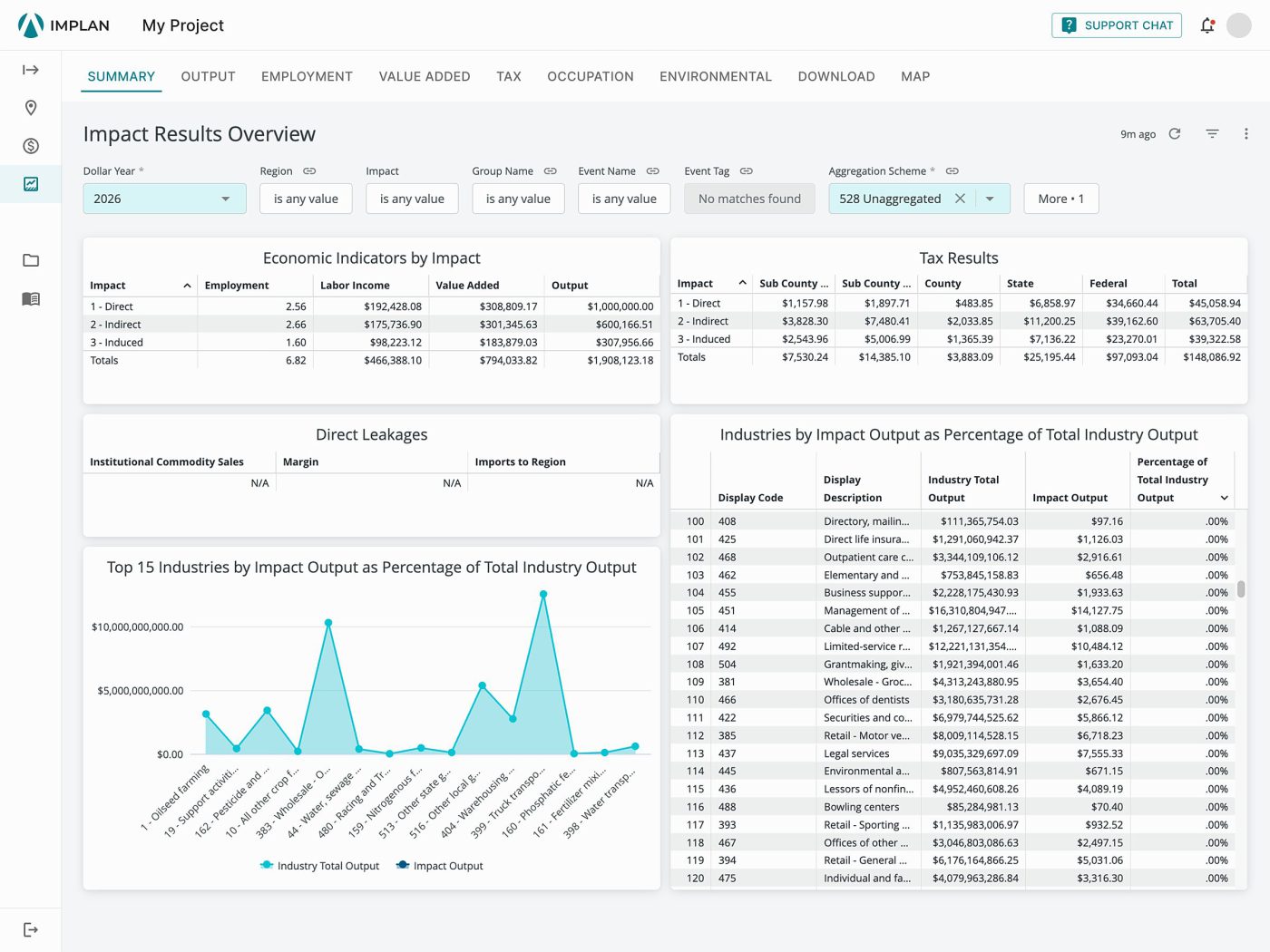The image size is (1270, 952).
Task: Expand the Aggregation Scheme dropdown arrow
Action: (990, 199)
